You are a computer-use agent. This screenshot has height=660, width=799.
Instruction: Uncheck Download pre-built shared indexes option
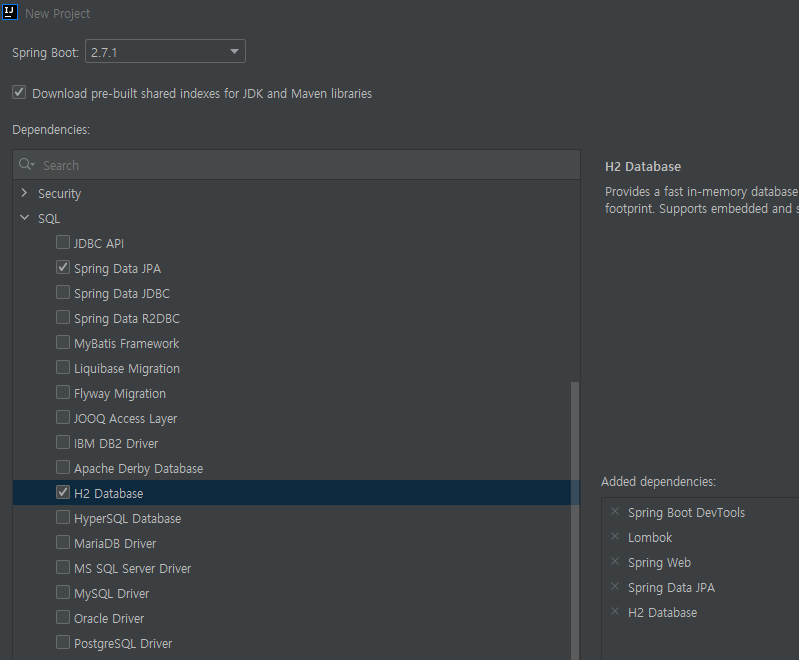(19, 92)
